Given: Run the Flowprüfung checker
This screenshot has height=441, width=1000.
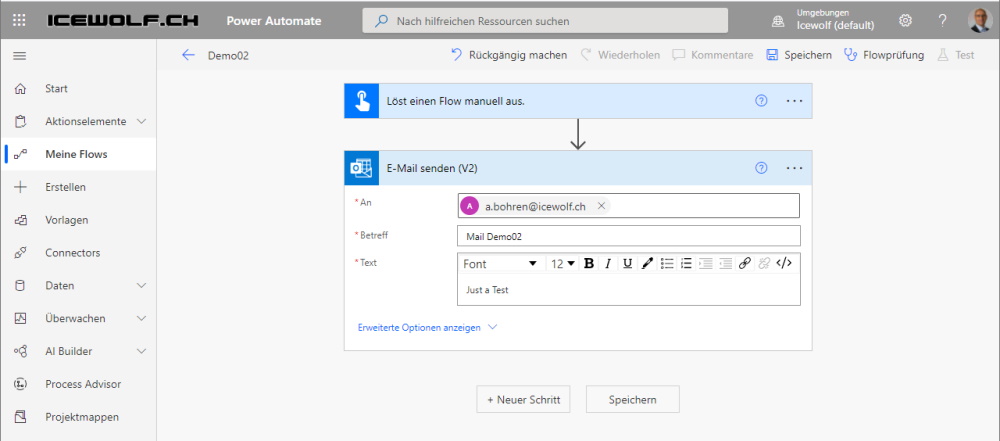Looking at the screenshot, I should coord(884,55).
